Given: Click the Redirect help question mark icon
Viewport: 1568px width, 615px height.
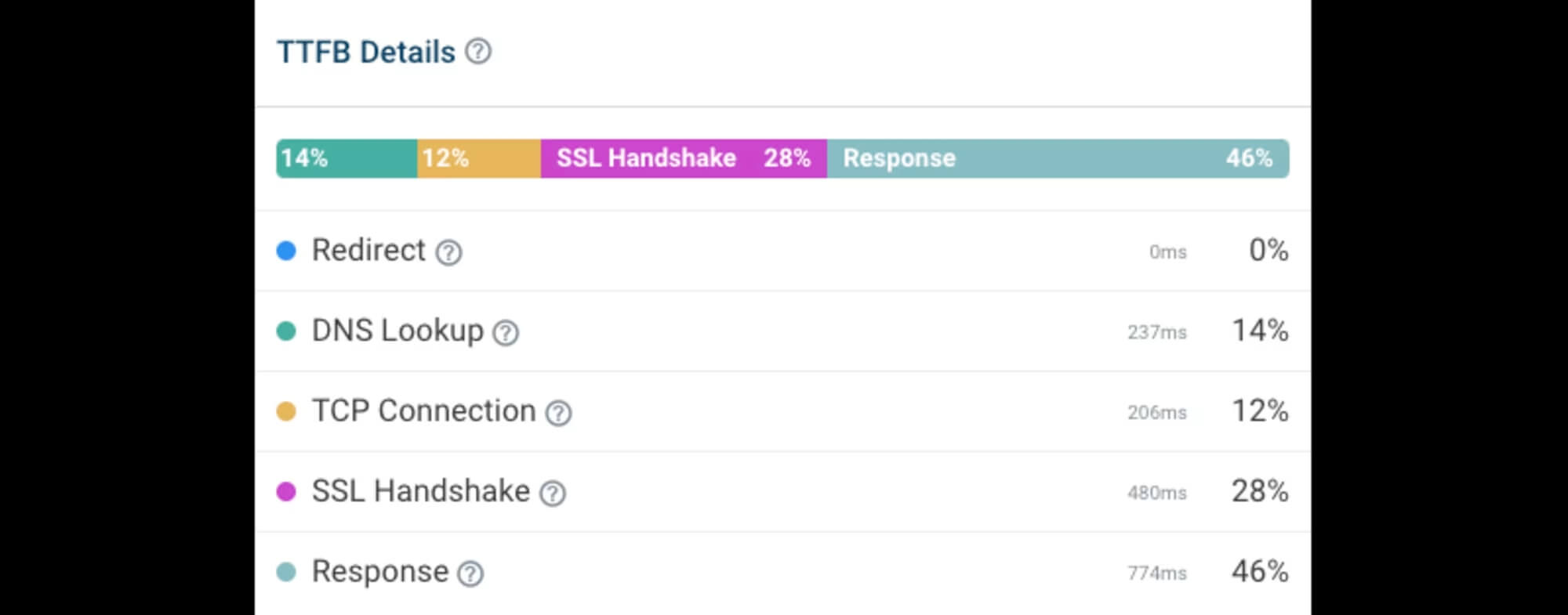Looking at the screenshot, I should click(x=448, y=253).
